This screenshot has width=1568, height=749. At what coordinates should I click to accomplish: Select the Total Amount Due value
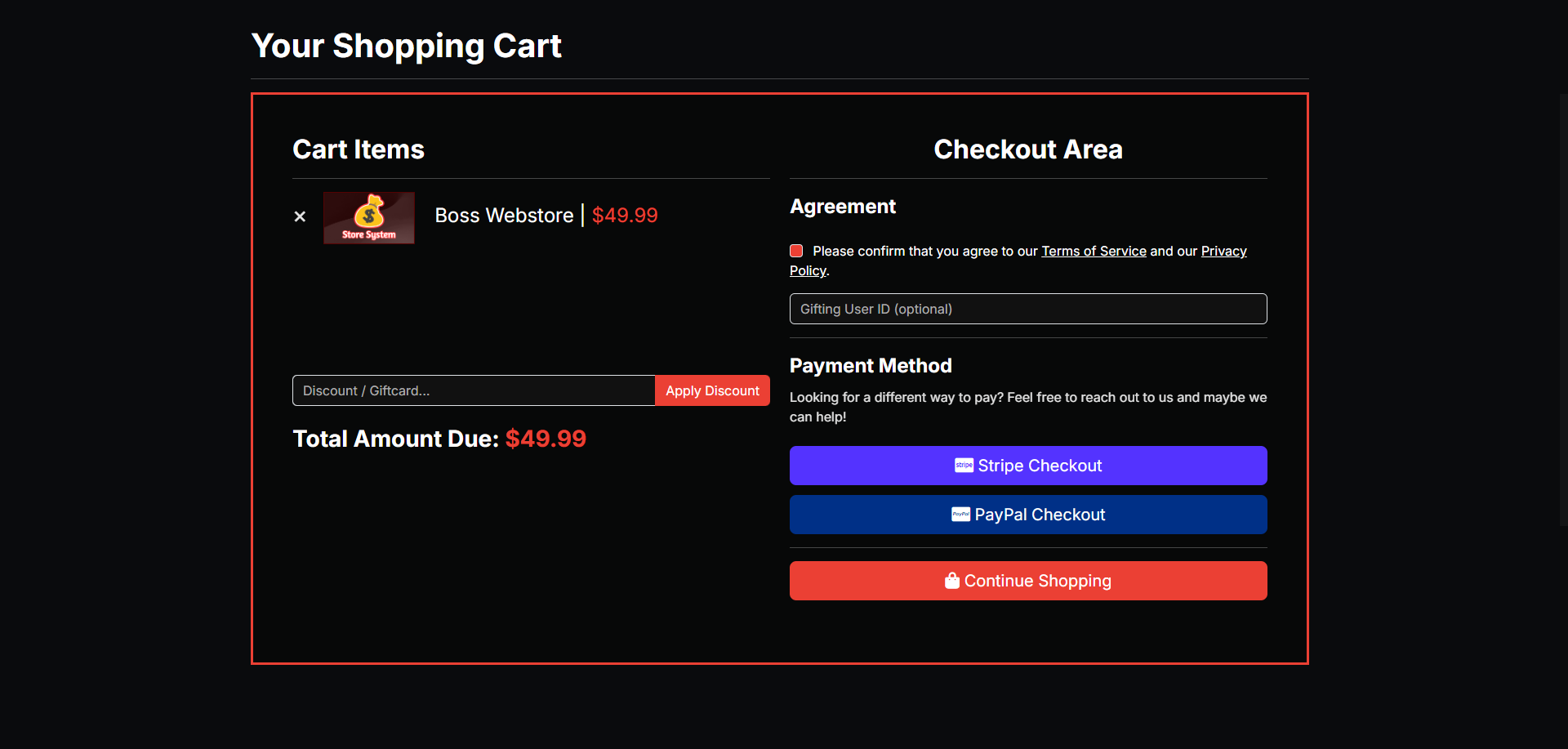(546, 439)
